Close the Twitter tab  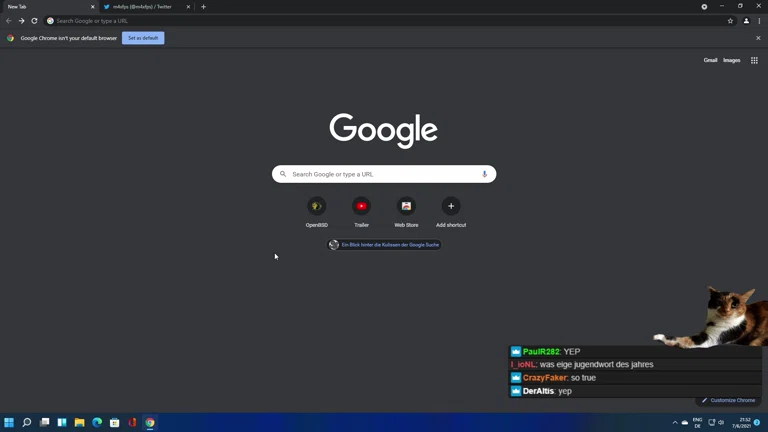click(188, 7)
